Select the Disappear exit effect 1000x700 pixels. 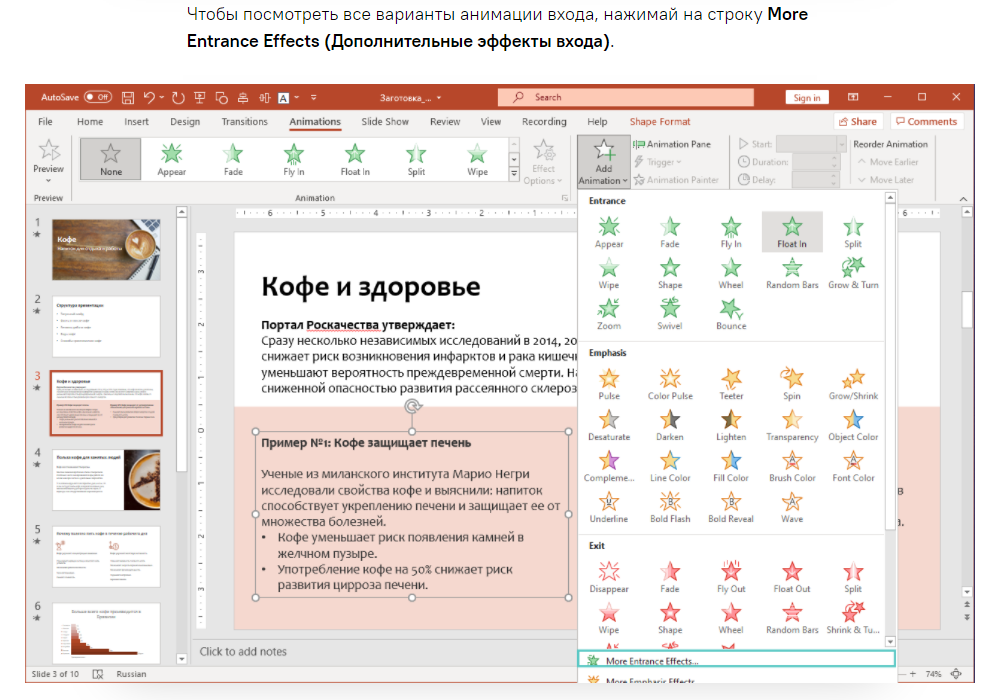tap(609, 576)
